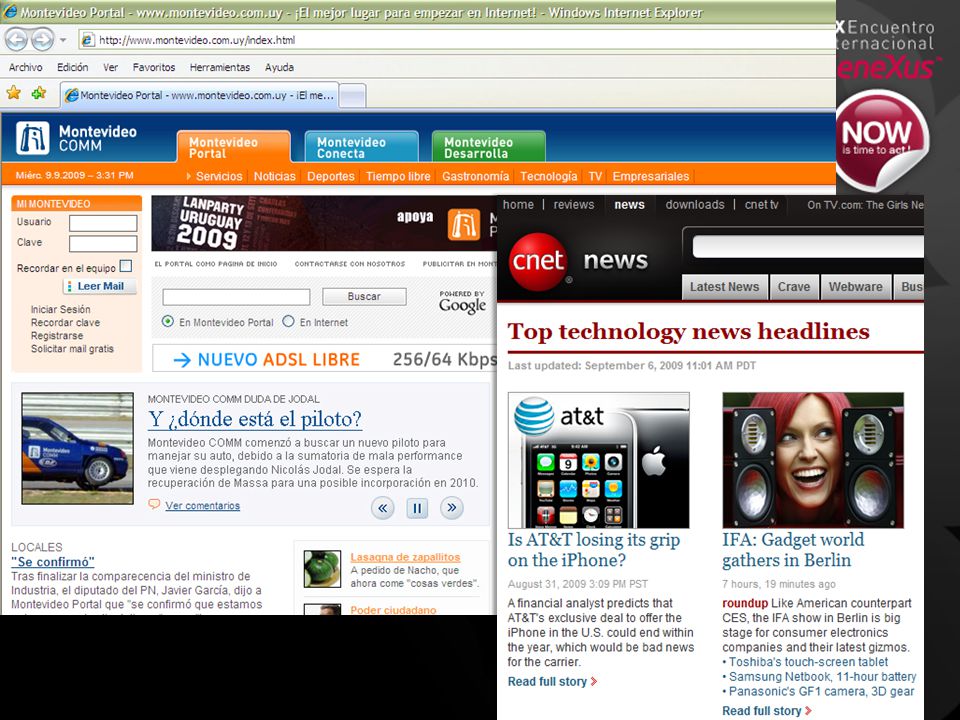Select the Webware tab on CNET
The image size is (960, 720).
pos(855,287)
